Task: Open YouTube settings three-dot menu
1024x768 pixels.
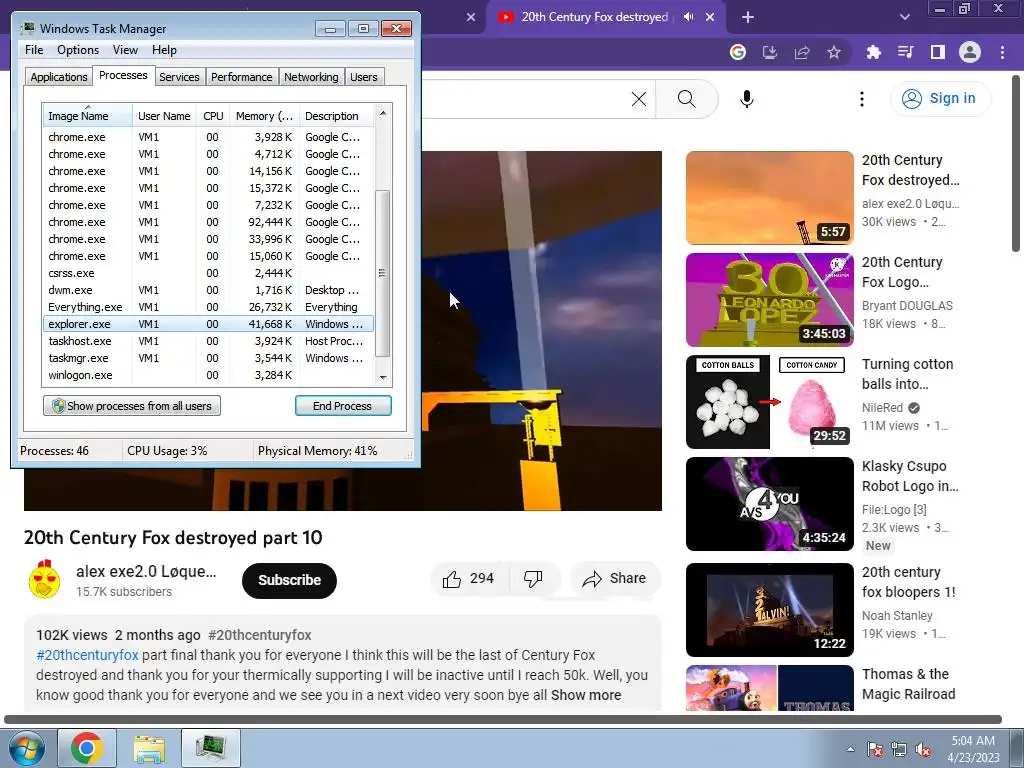Action: pos(862,99)
